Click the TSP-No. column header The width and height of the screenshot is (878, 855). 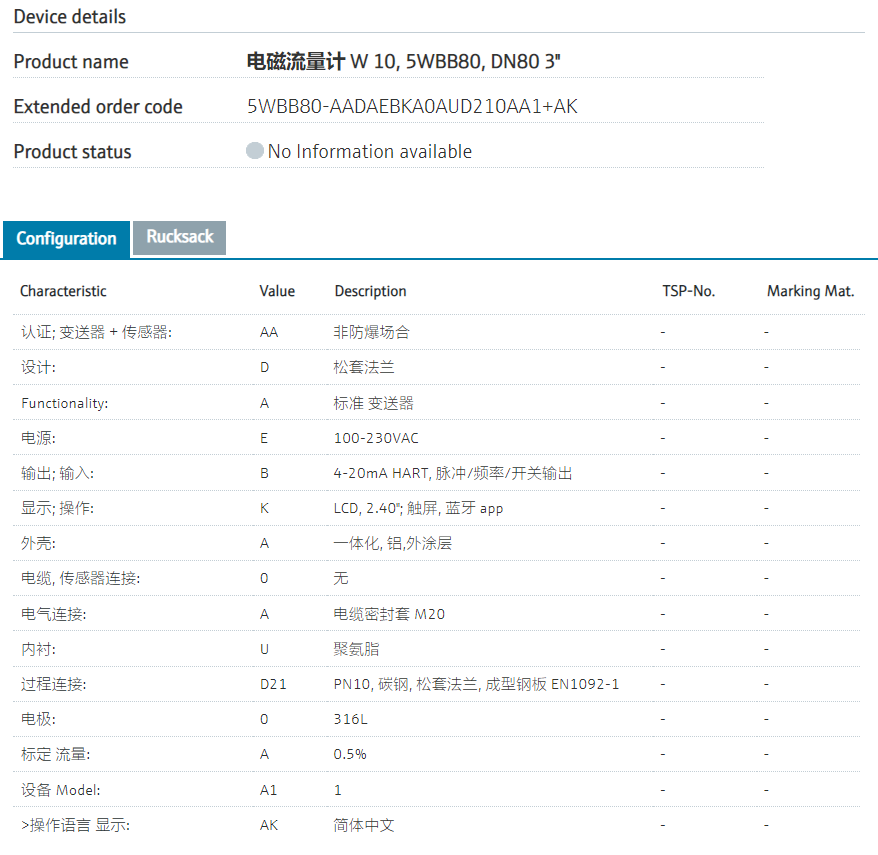pos(688,291)
